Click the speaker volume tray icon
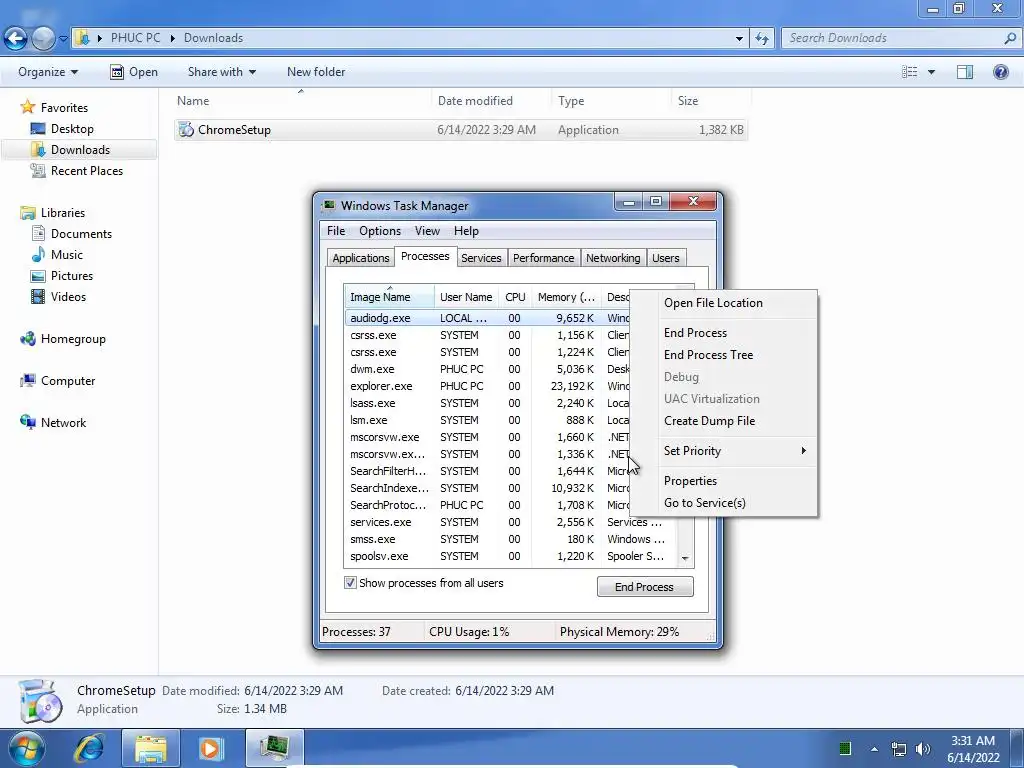Screen dimensions: 1024x768 tap(923, 749)
